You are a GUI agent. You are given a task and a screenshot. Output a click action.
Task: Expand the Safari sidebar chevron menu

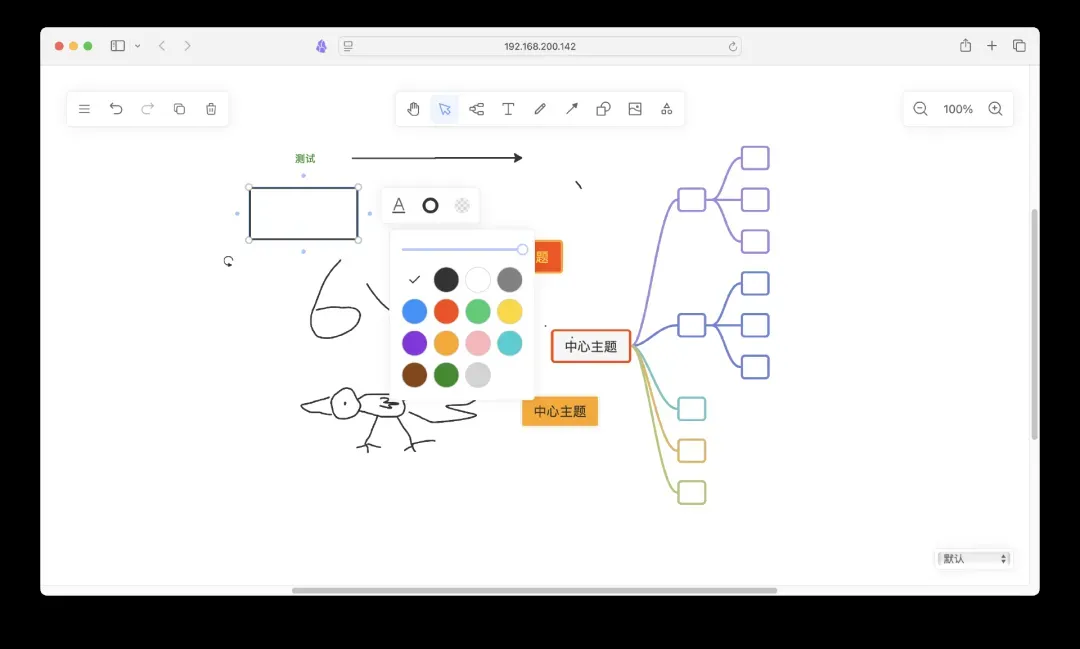(137, 46)
